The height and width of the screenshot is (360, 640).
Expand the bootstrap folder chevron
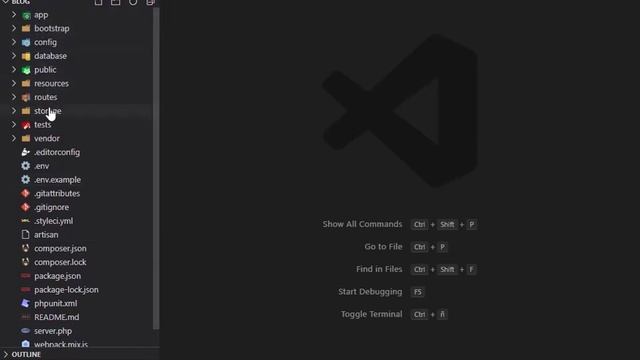14,28
